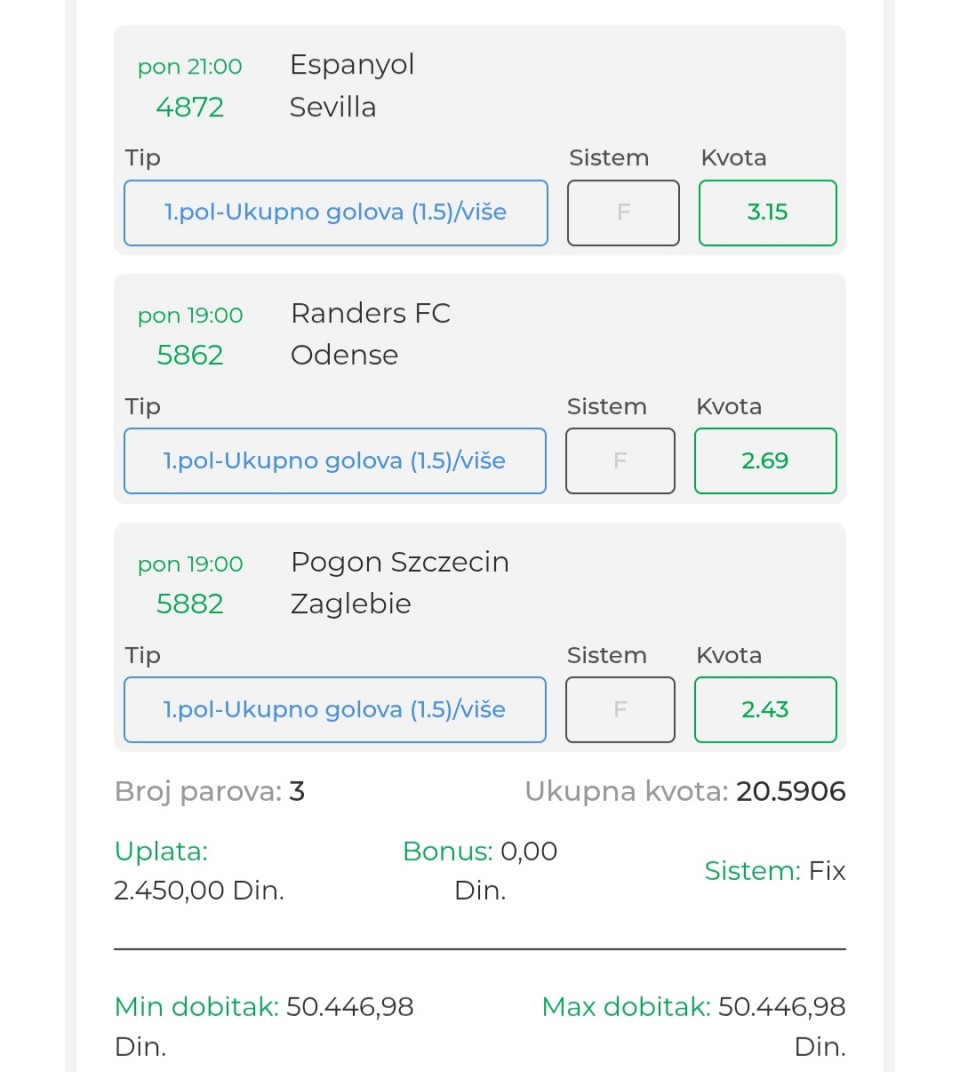This screenshot has height=1072, width=960.
Task: Click the Min dobitak amount
Action: point(350,1007)
